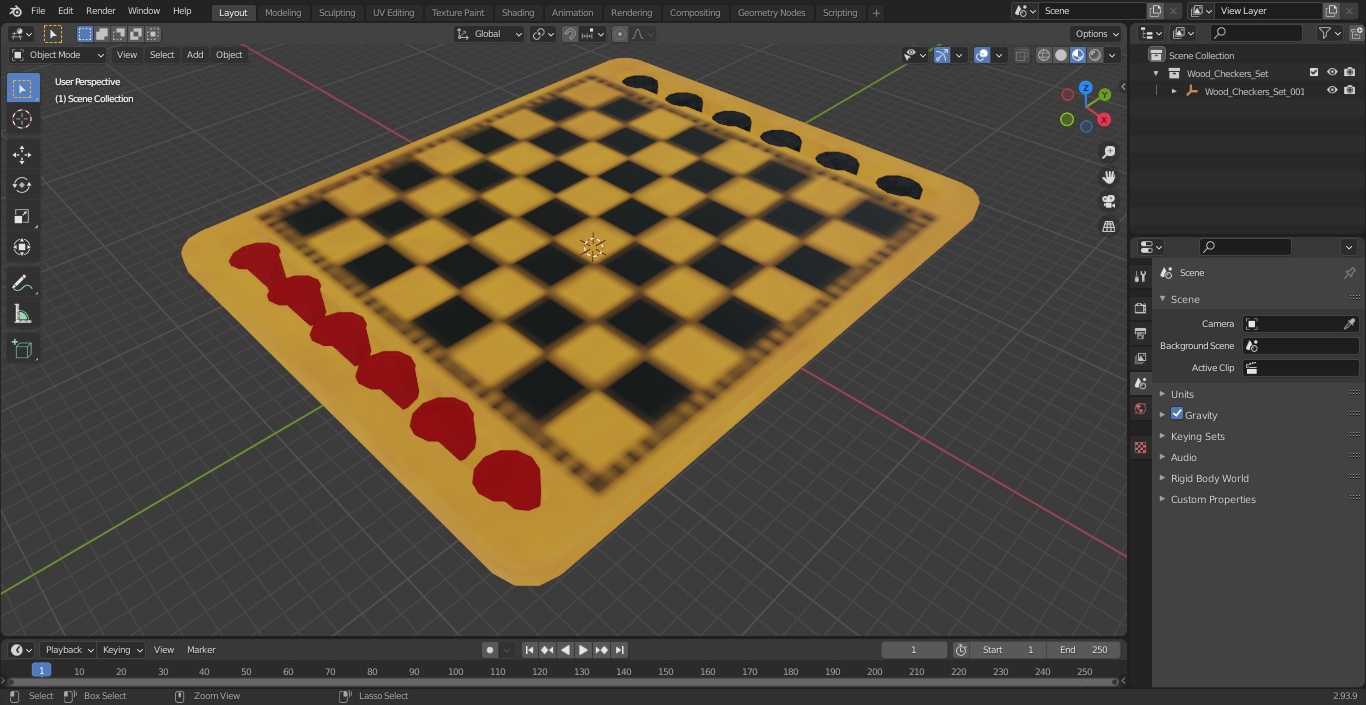Expand the Custom Properties panel
This screenshot has height=705, width=1366.
pyautogui.click(x=1213, y=499)
